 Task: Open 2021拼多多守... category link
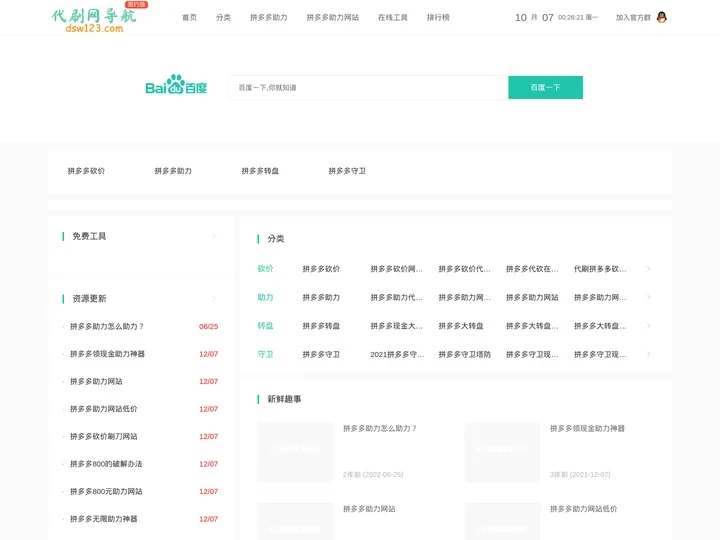pos(397,354)
